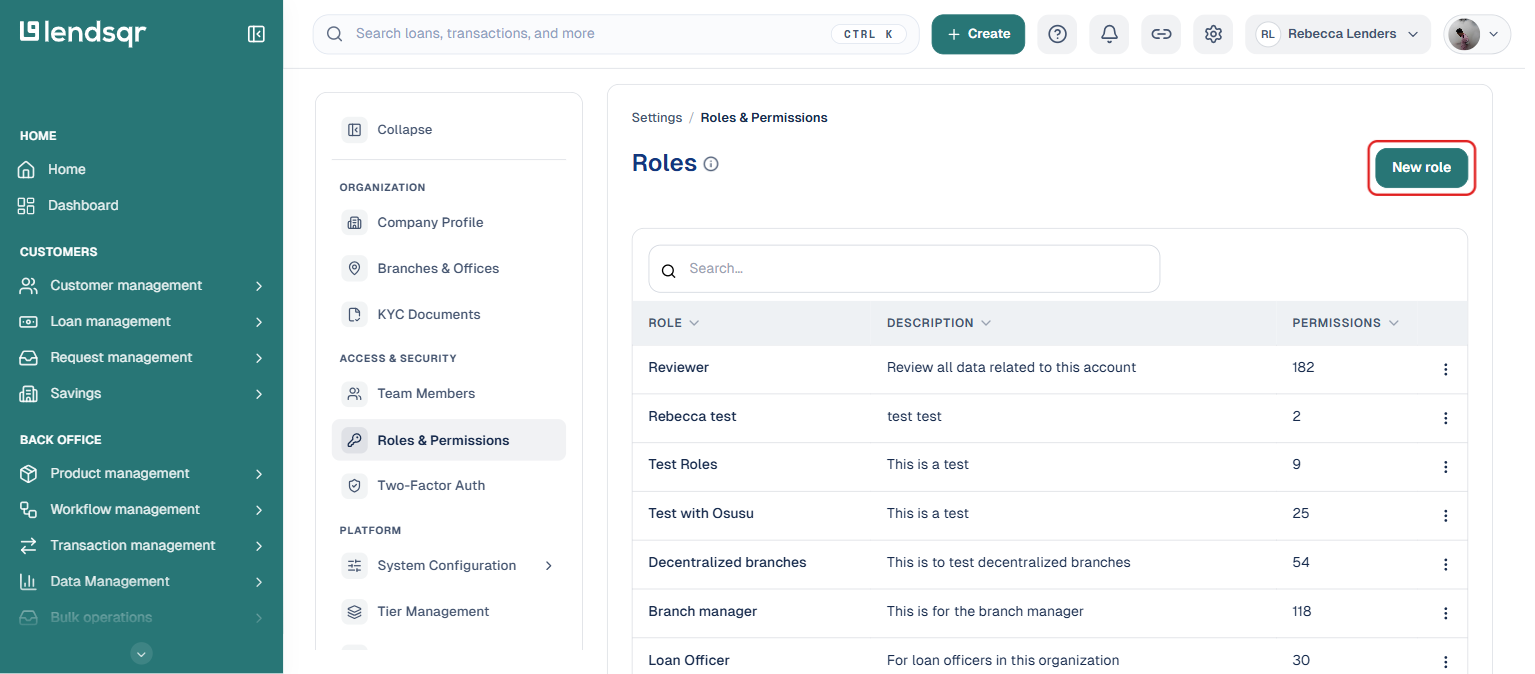The width and height of the screenshot is (1535, 674).
Task: Focus the roles Search field
Action: 904,269
